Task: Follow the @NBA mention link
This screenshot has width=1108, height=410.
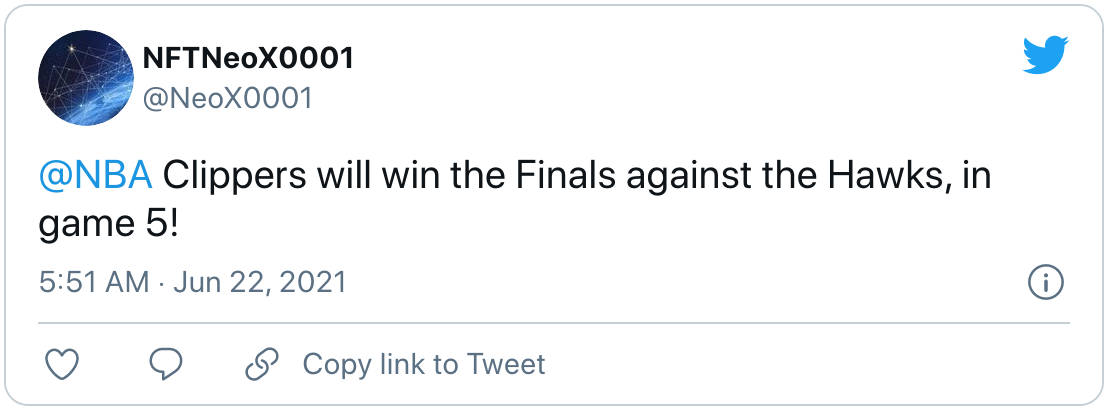Action: (95, 177)
